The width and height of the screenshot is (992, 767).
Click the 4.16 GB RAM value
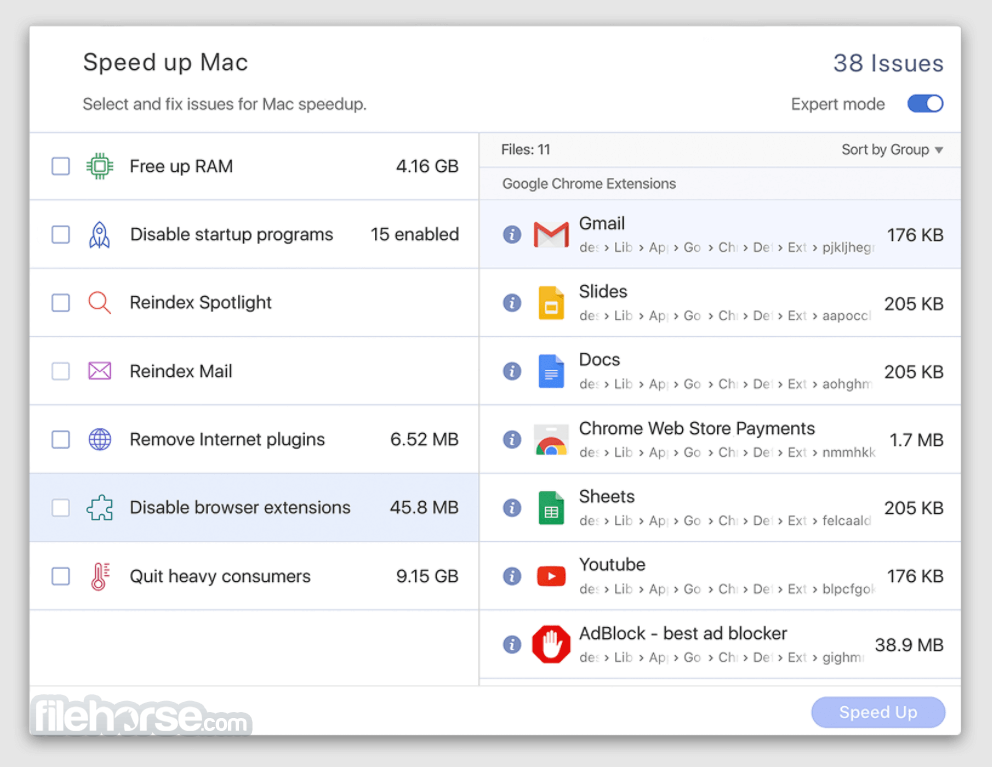coord(427,166)
